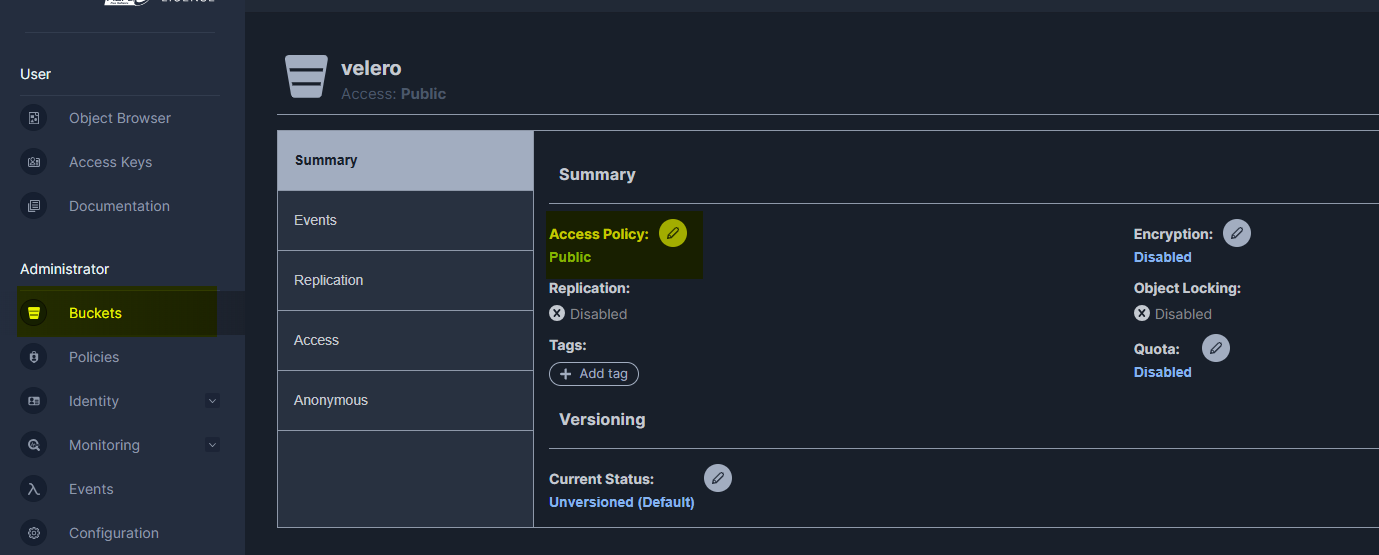
Task: Click the Buckets sidebar icon
Action: pos(34,313)
